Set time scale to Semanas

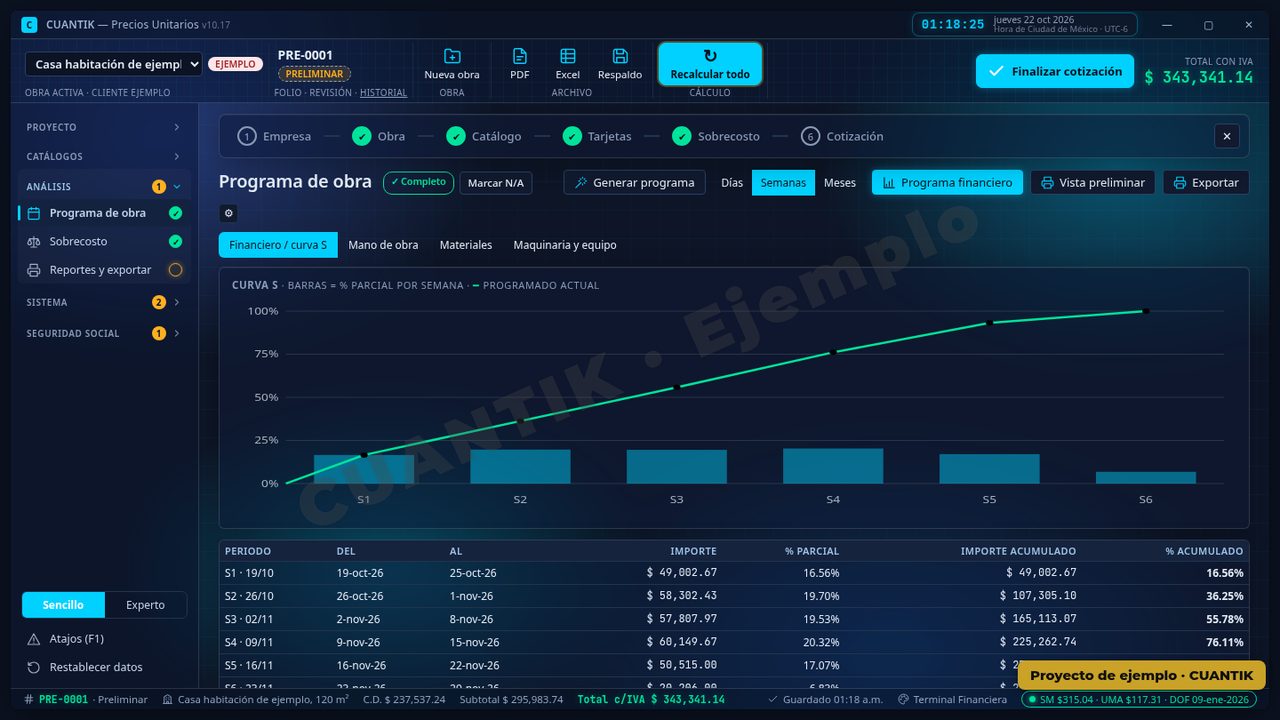tap(783, 183)
